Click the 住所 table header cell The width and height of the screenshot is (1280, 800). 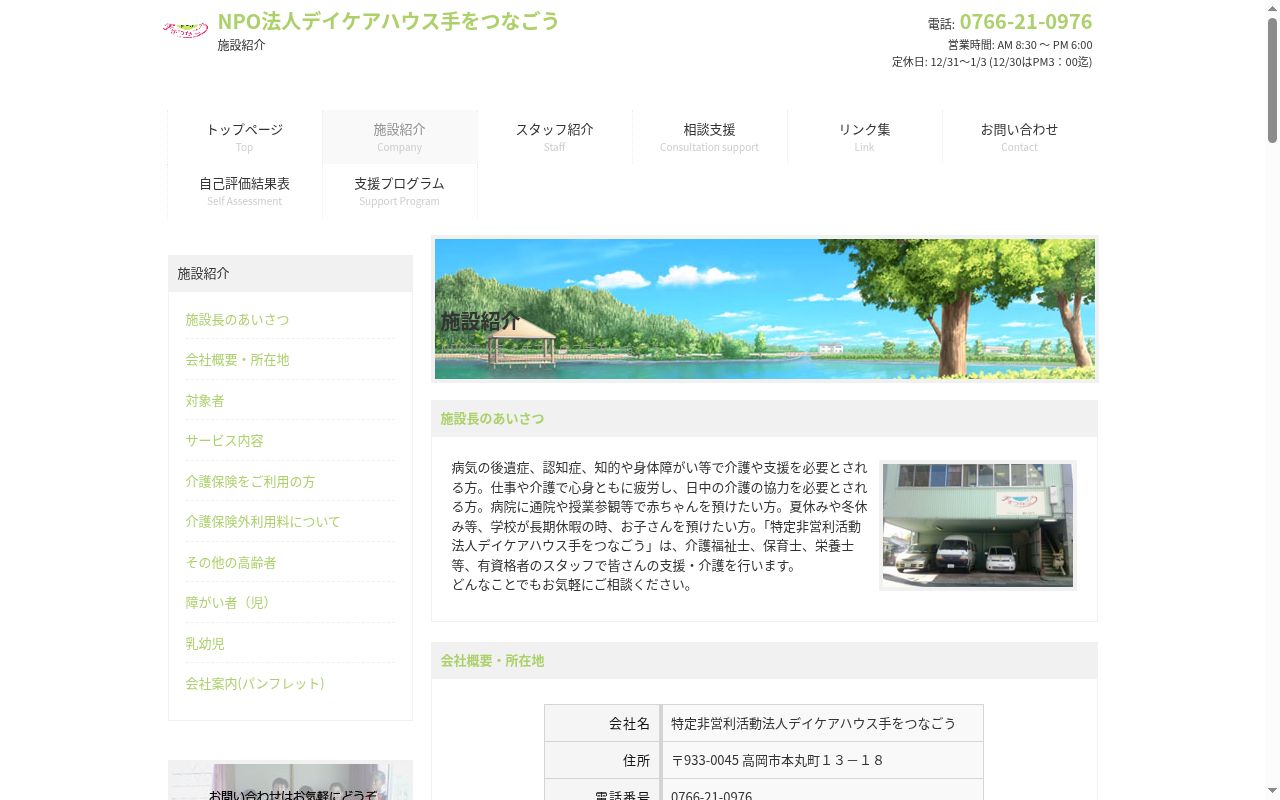pos(603,760)
